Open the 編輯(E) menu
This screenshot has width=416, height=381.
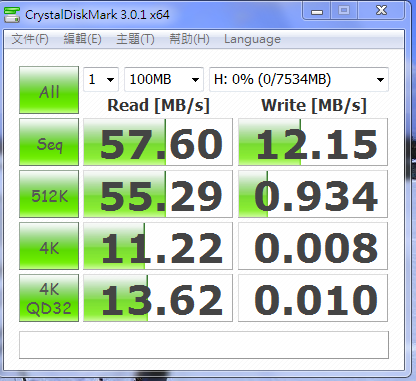click(82, 39)
